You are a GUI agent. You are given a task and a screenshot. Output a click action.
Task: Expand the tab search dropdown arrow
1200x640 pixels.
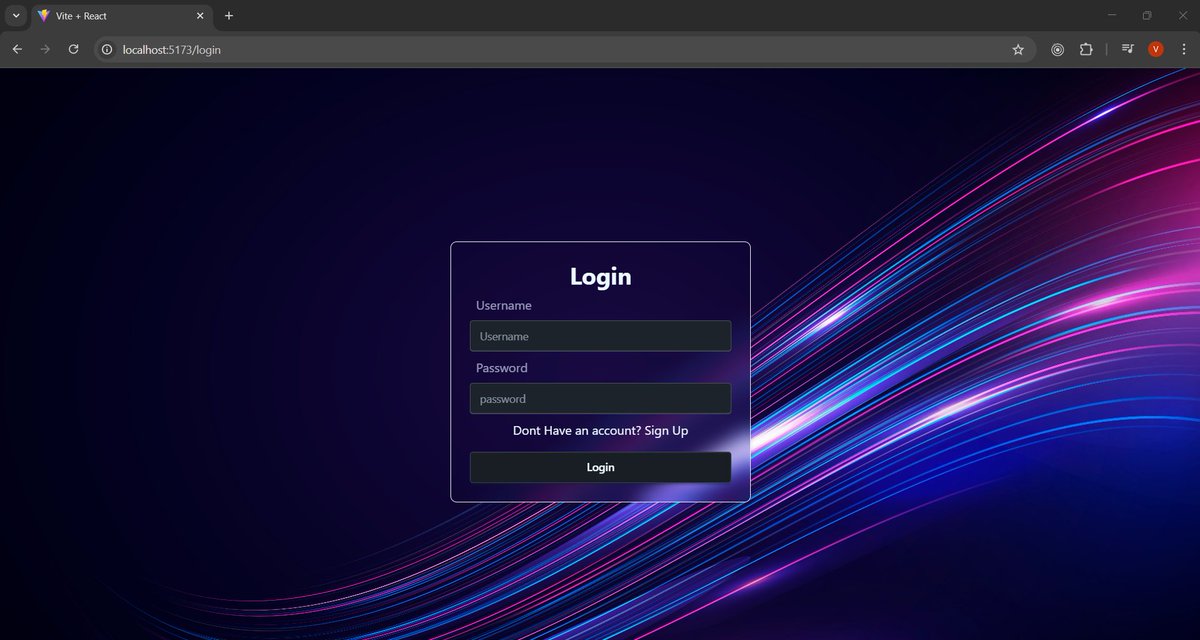[16, 16]
